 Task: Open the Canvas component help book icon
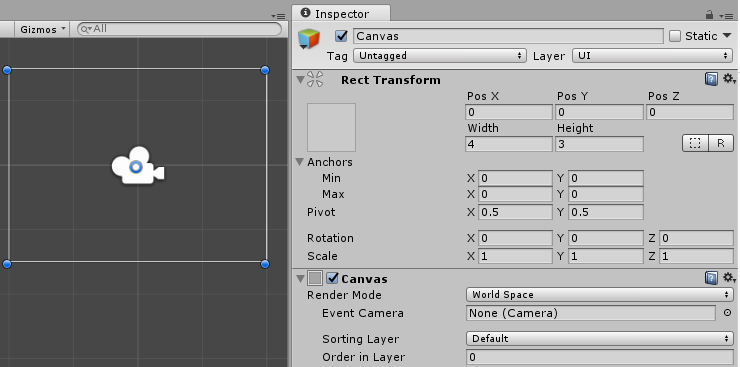[711, 278]
